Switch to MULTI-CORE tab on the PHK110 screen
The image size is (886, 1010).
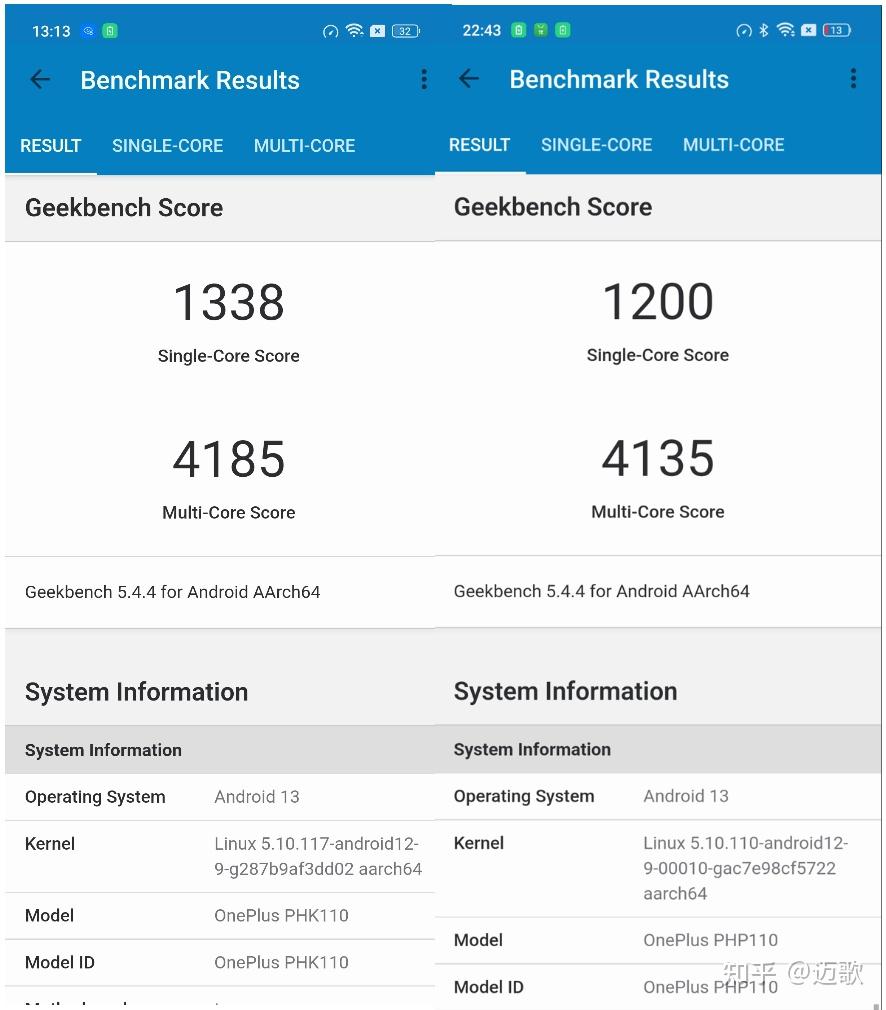tap(304, 146)
